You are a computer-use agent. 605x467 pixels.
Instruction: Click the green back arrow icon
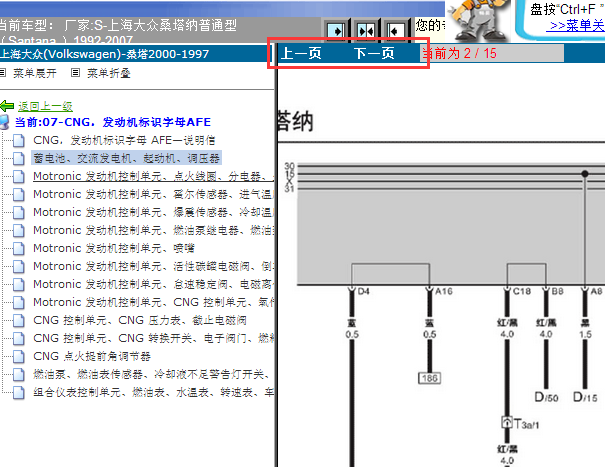pos(7,106)
